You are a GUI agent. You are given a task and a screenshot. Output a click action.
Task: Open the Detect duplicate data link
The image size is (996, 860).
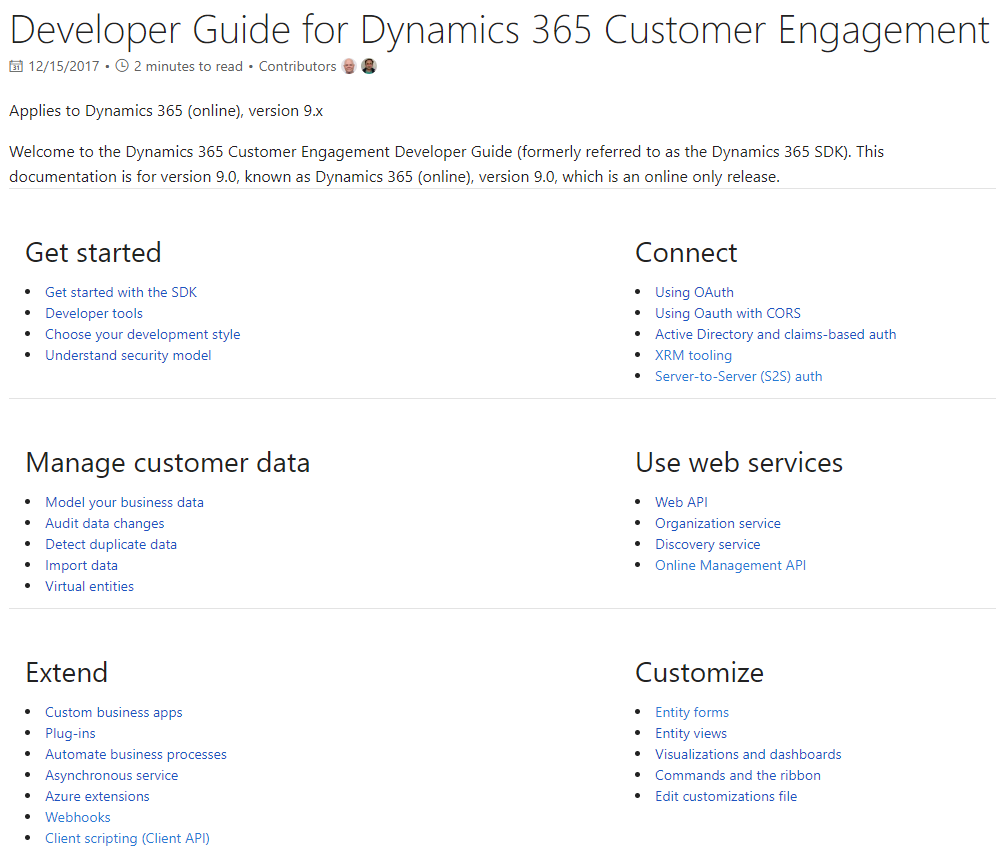(x=111, y=544)
